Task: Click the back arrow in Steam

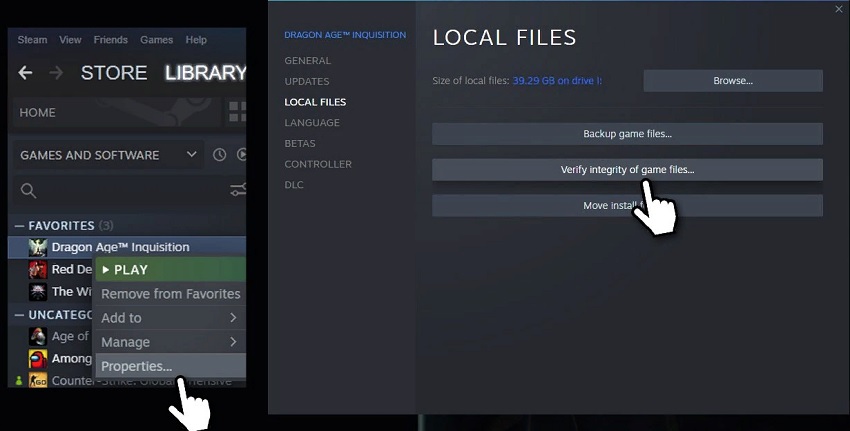Action: 25,72
